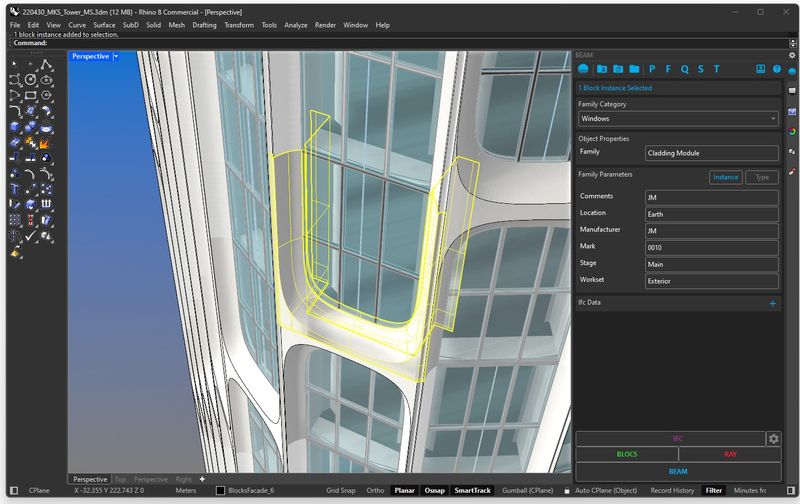Click the BlocksFacade_6 layer color swatch
This screenshot has width=800, height=504.
click(x=220, y=491)
